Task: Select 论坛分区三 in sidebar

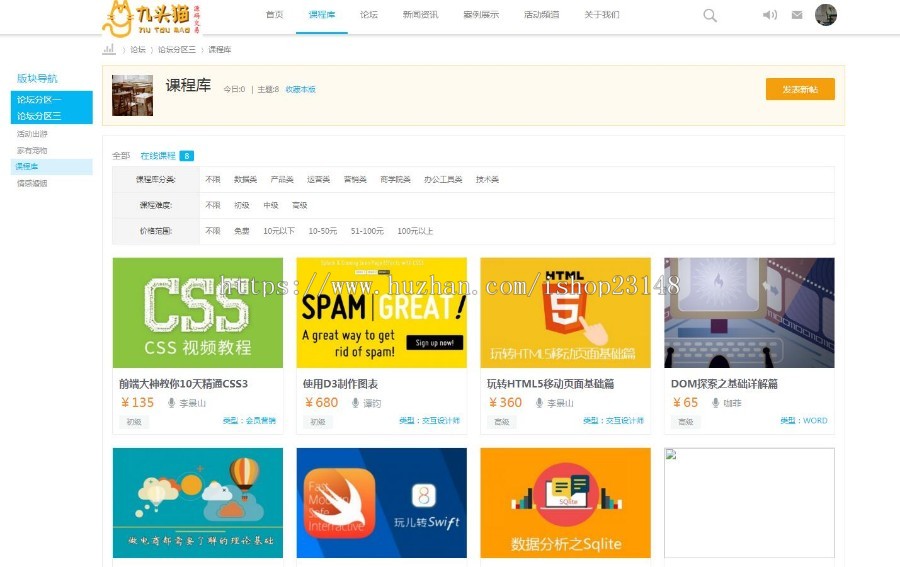Action: (52, 116)
